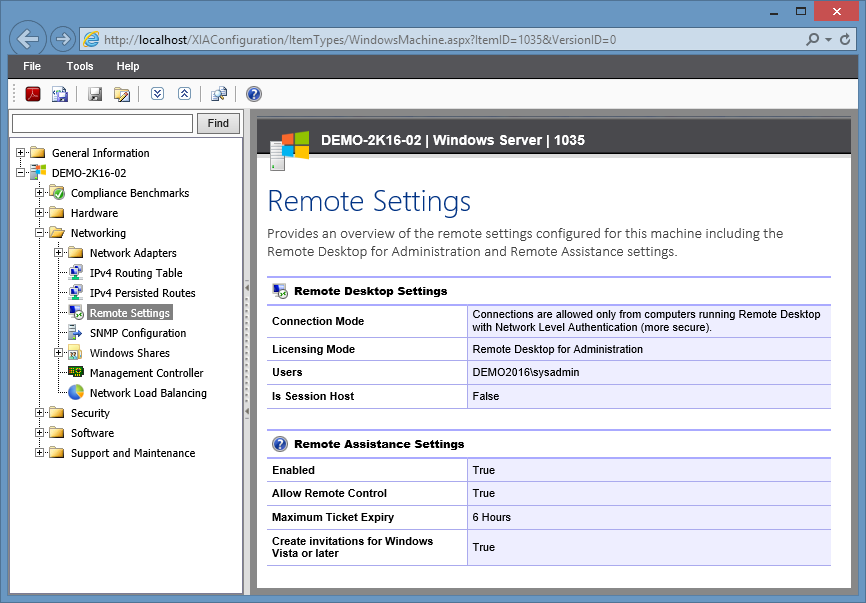The width and height of the screenshot is (866, 603).
Task: Open the preview icon on the toolbar
Action: click(x=218, y=93)
